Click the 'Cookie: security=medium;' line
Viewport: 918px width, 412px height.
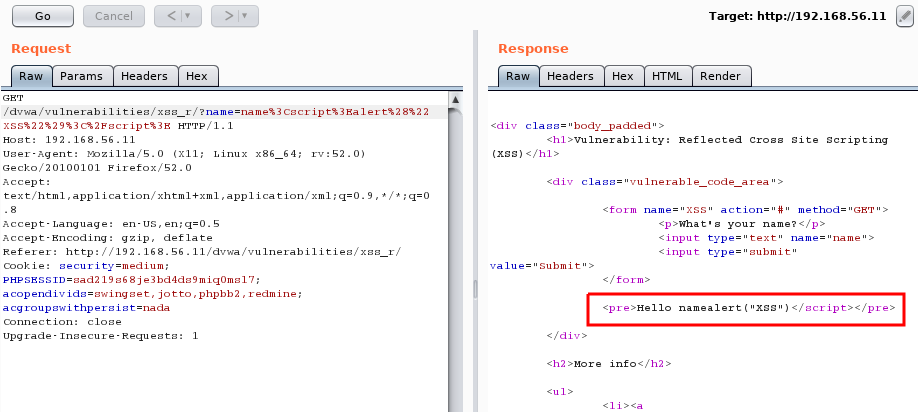[x=86, y=266]
